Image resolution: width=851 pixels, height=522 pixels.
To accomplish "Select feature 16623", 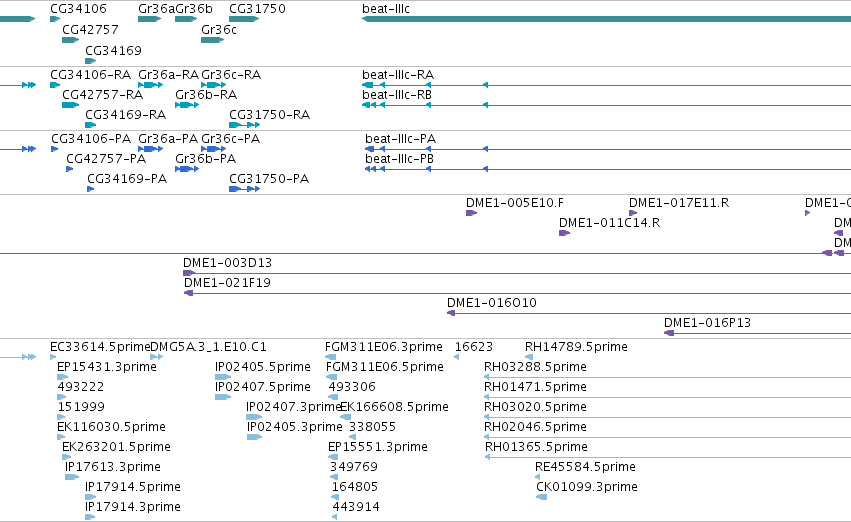I will [456, 357].
